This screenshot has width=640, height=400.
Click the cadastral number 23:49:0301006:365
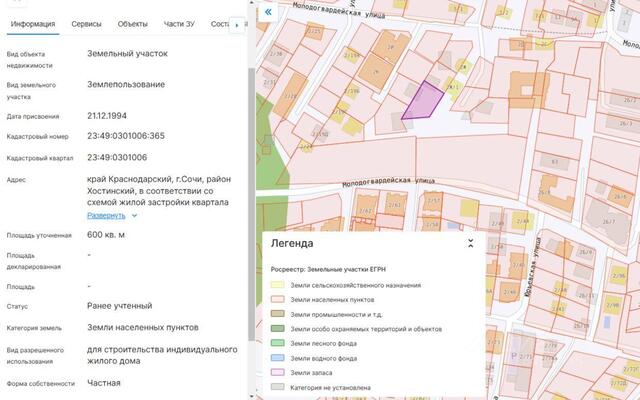pos(126,136)
